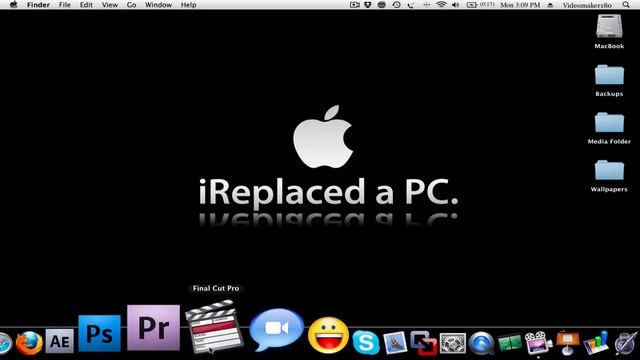Open Pages ink pen icon in Dock
This screenshot has width=640, height=360.
626,342
